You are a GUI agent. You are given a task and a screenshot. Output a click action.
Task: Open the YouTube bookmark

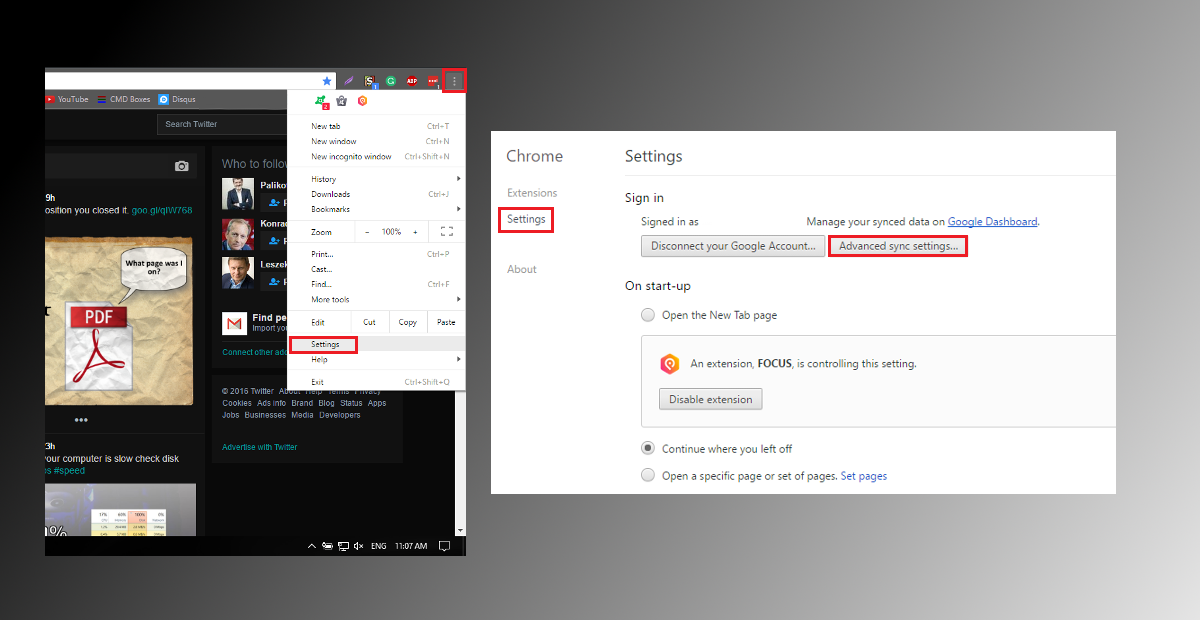coord(67,100)
